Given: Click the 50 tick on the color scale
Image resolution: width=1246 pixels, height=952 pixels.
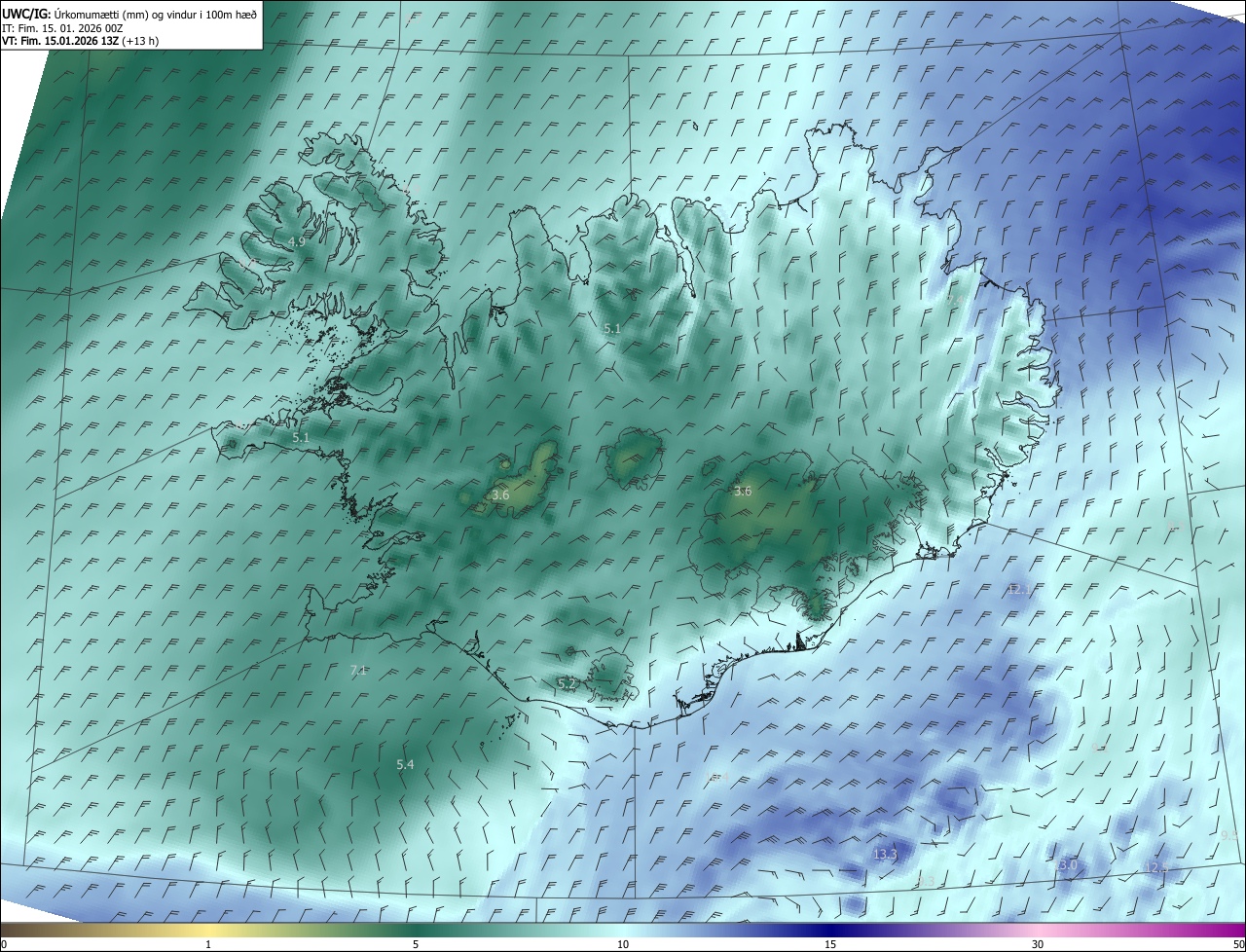Looking at the screenshot, I should click(x=1238, y=944).
